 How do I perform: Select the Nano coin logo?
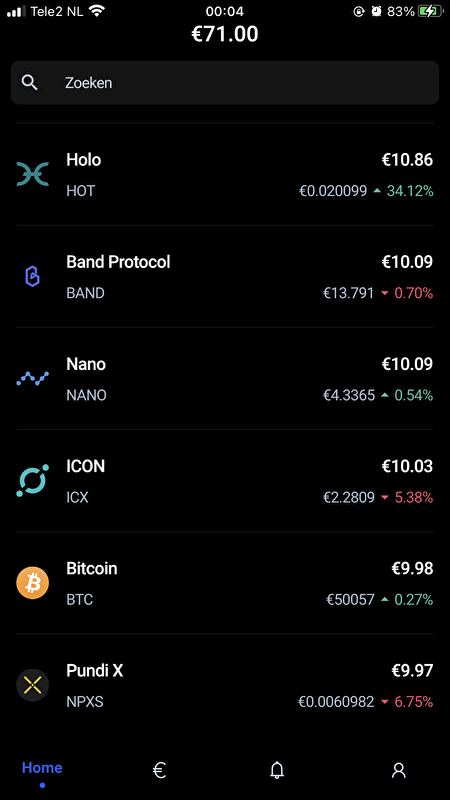click(x=33, y=378)
